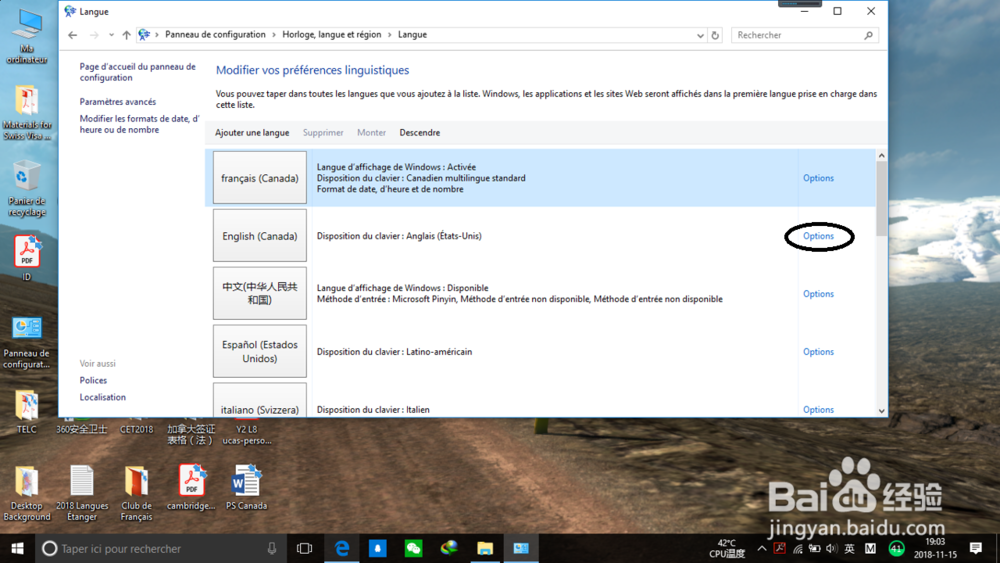The width and height of the screenshot is (1000, 563).
Task: Select the TELC desktop icon
Action: pyautogui.click(x=27, y=413)
